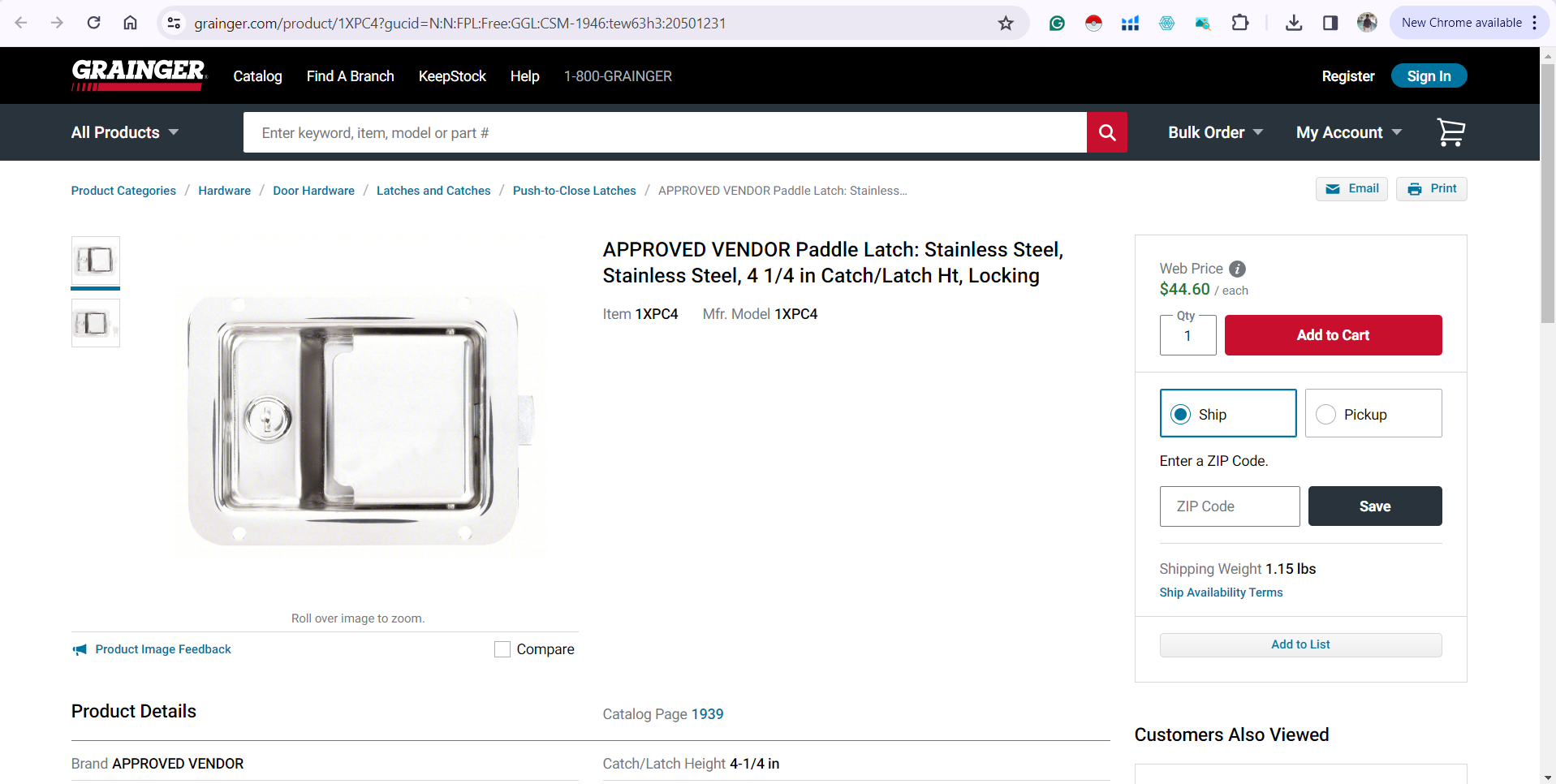The height and width of the screenshot is (784, 1556).
Task: Open Ship Availability Terms link
Action: coord(1221,592)
